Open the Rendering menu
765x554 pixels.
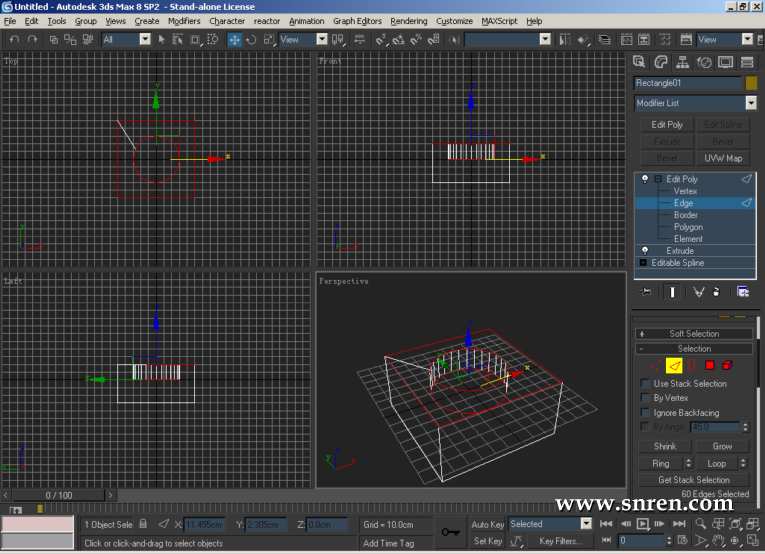point(408,21)
